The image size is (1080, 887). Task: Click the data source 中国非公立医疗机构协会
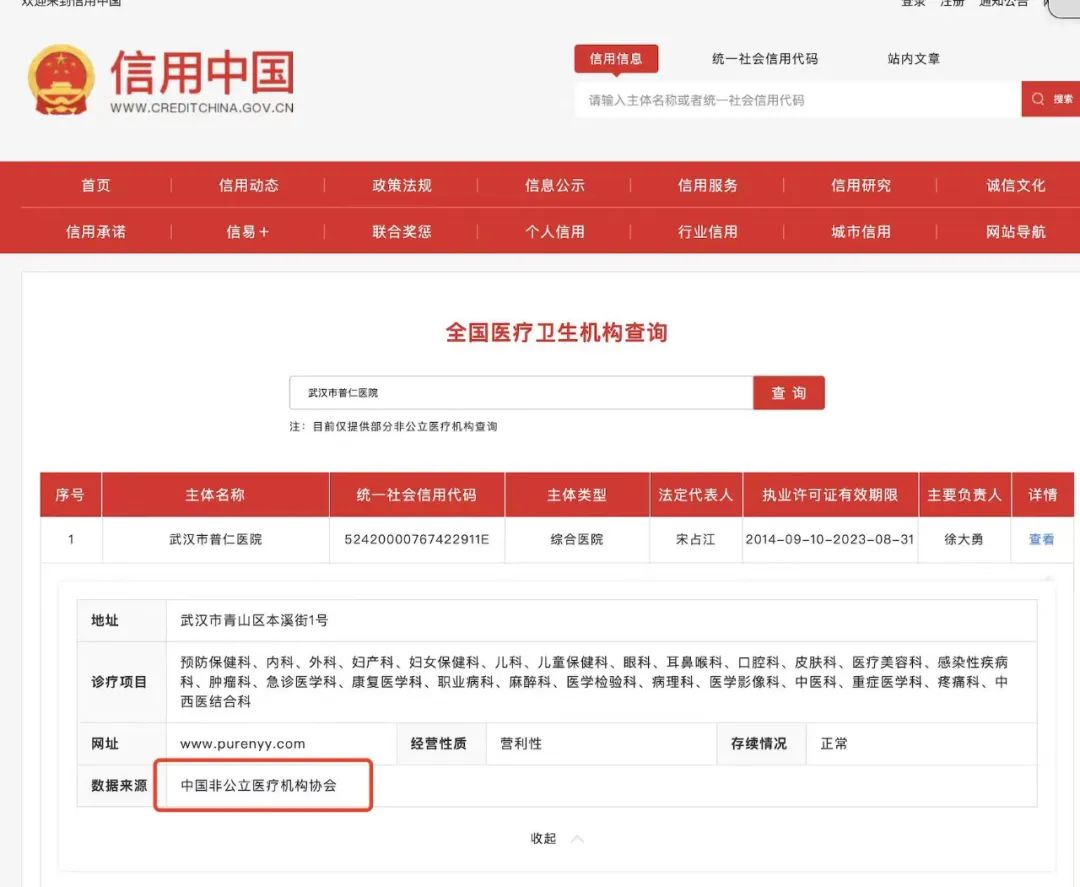(258, 786)
